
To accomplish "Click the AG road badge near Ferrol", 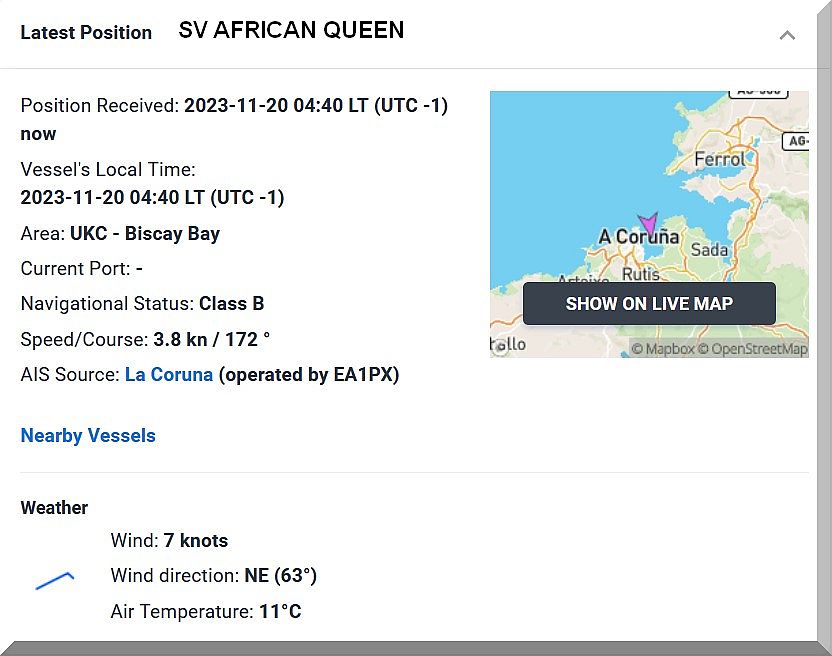I will coord(797,141).
